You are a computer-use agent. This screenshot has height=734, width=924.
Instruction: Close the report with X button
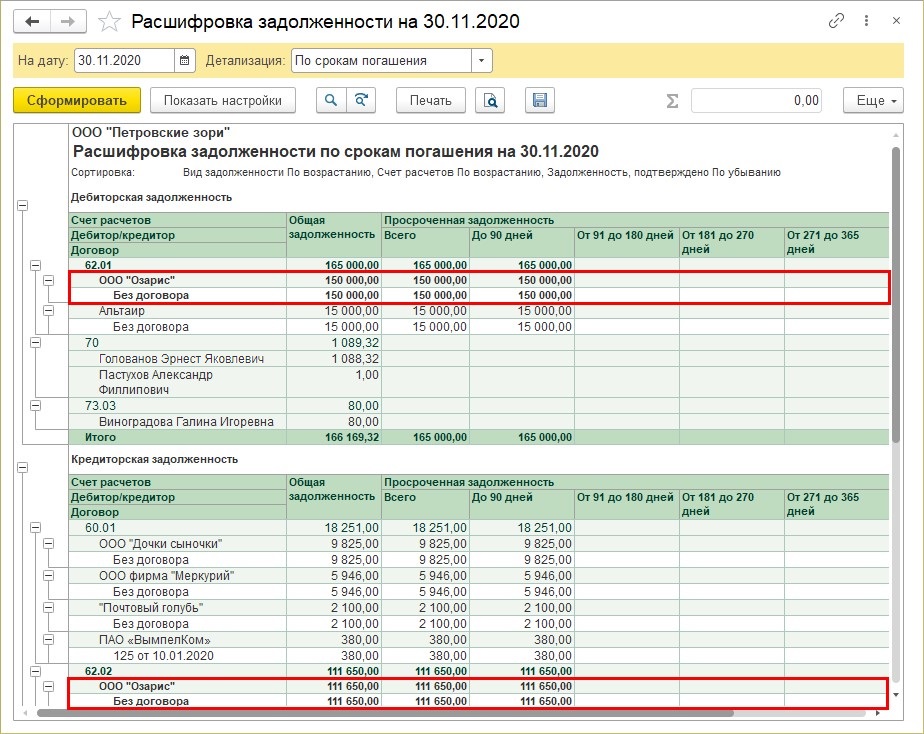(x=896, y=21)
